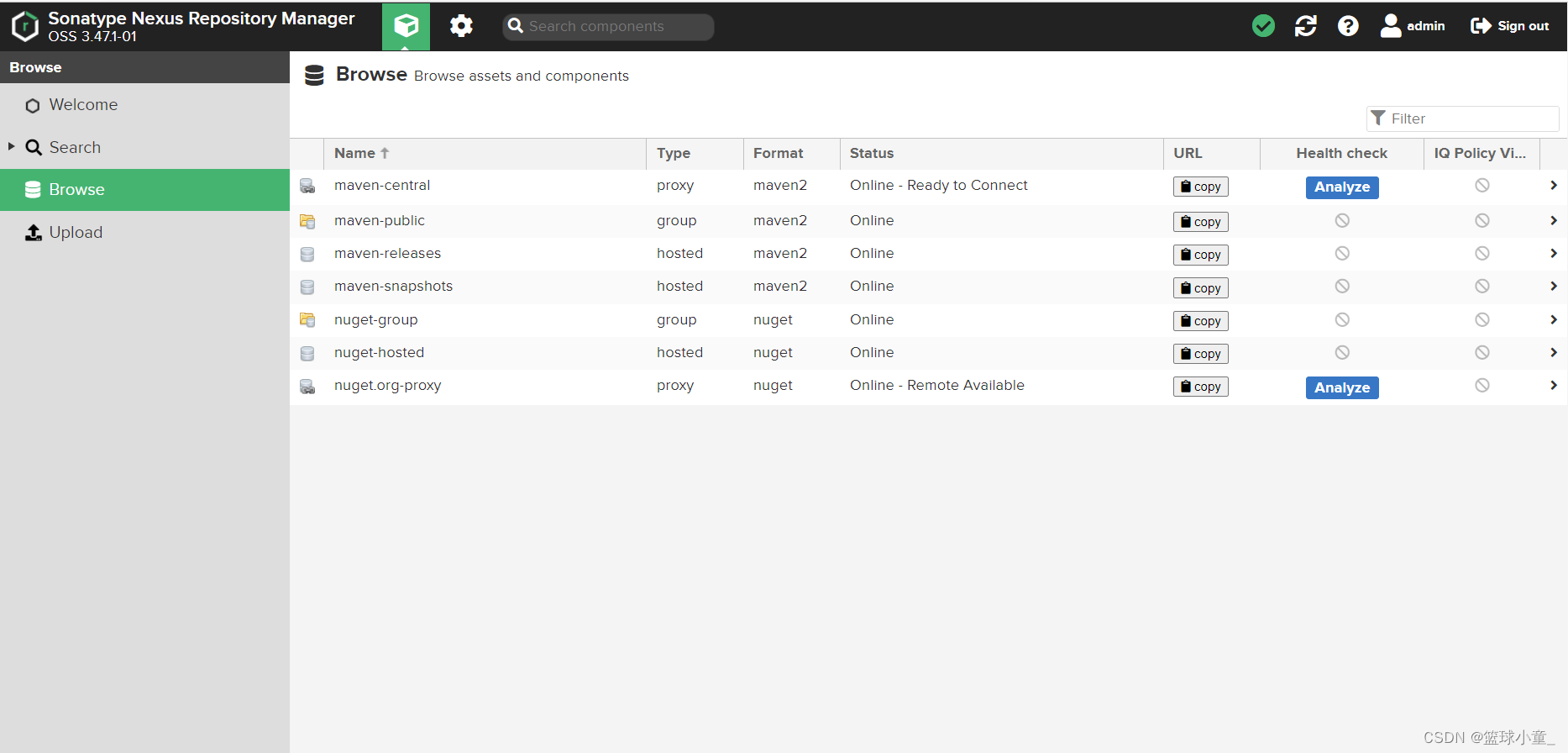Analyze nuget.org-proxy health check

pyautogui.click(x=1342, y=387)
